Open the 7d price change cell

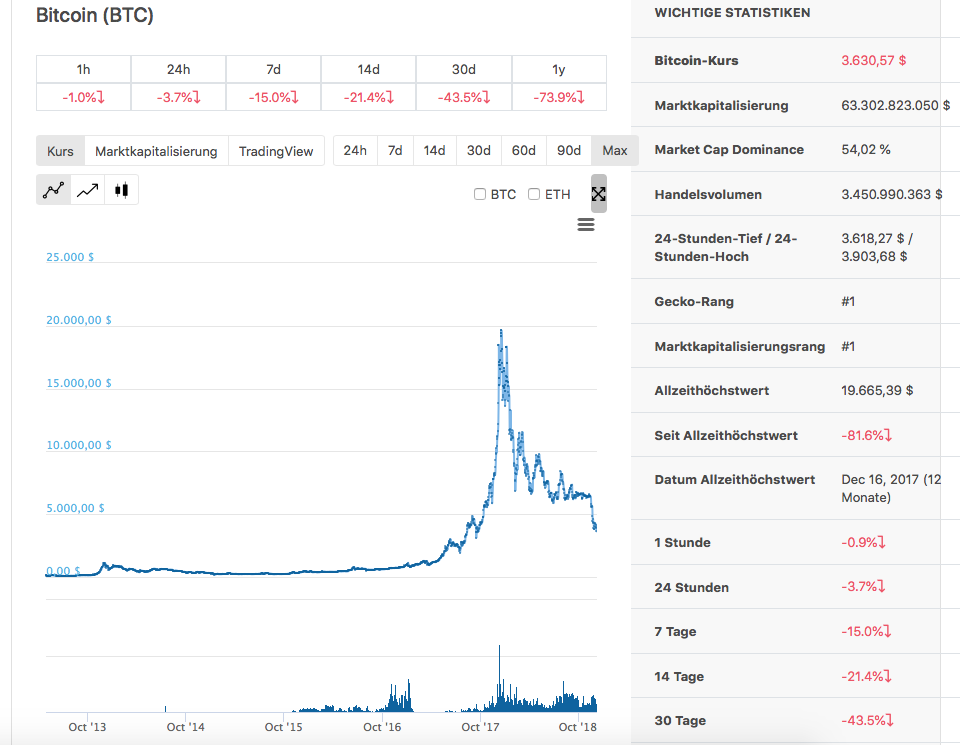point(273,97)
